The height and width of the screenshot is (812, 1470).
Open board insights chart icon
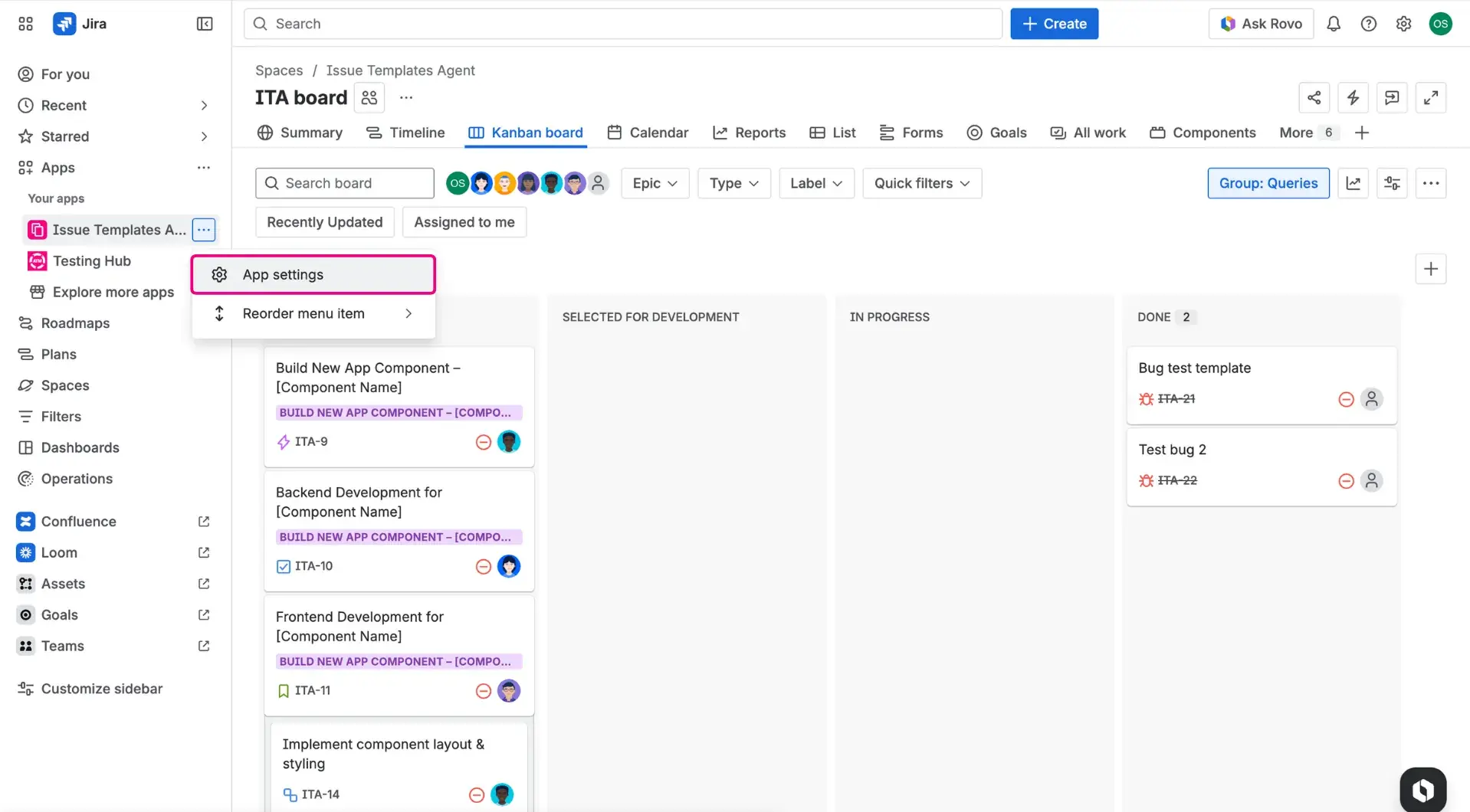(1353, 183)
